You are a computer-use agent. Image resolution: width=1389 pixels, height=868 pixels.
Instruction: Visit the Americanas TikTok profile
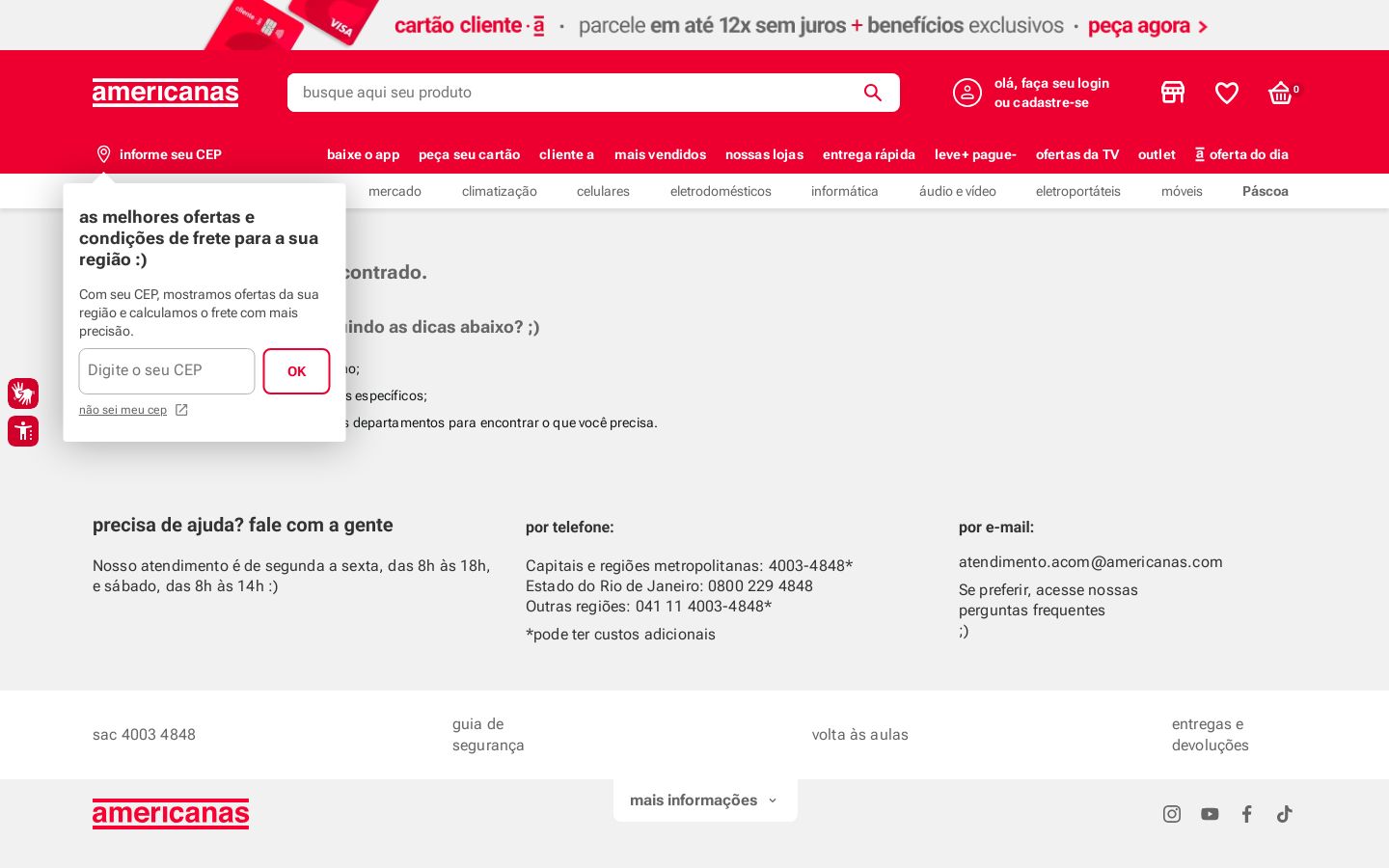click(1285, 814)
